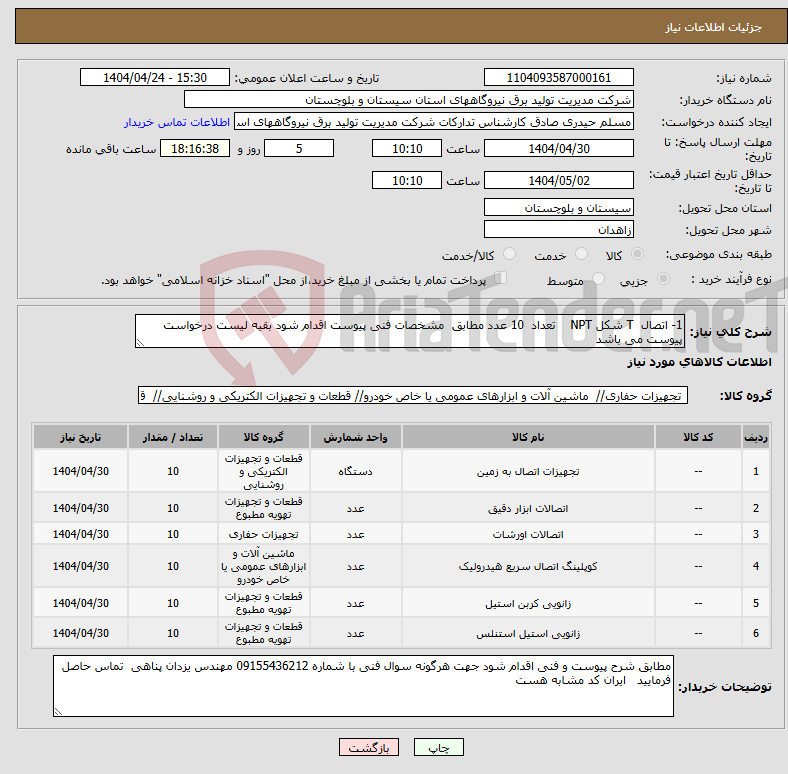The width and height of the screenshot is (788, 774).
Task: Click the جزئیات اطلاعات نیاز page title
Action: (714, 27)
